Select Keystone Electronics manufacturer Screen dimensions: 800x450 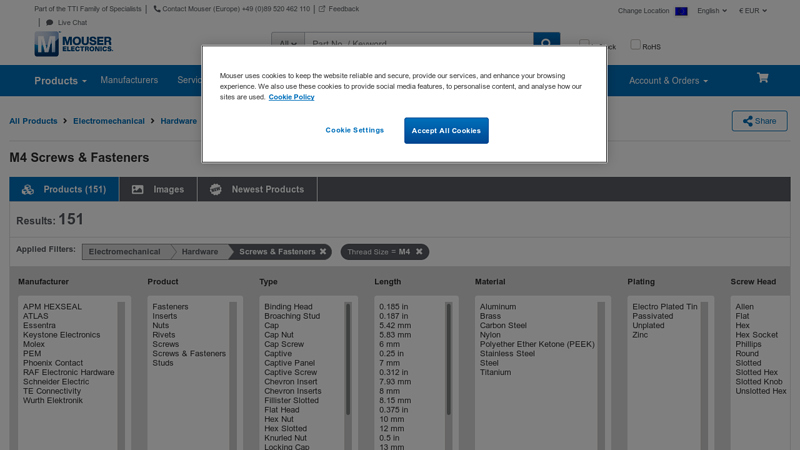click(61, 335)
